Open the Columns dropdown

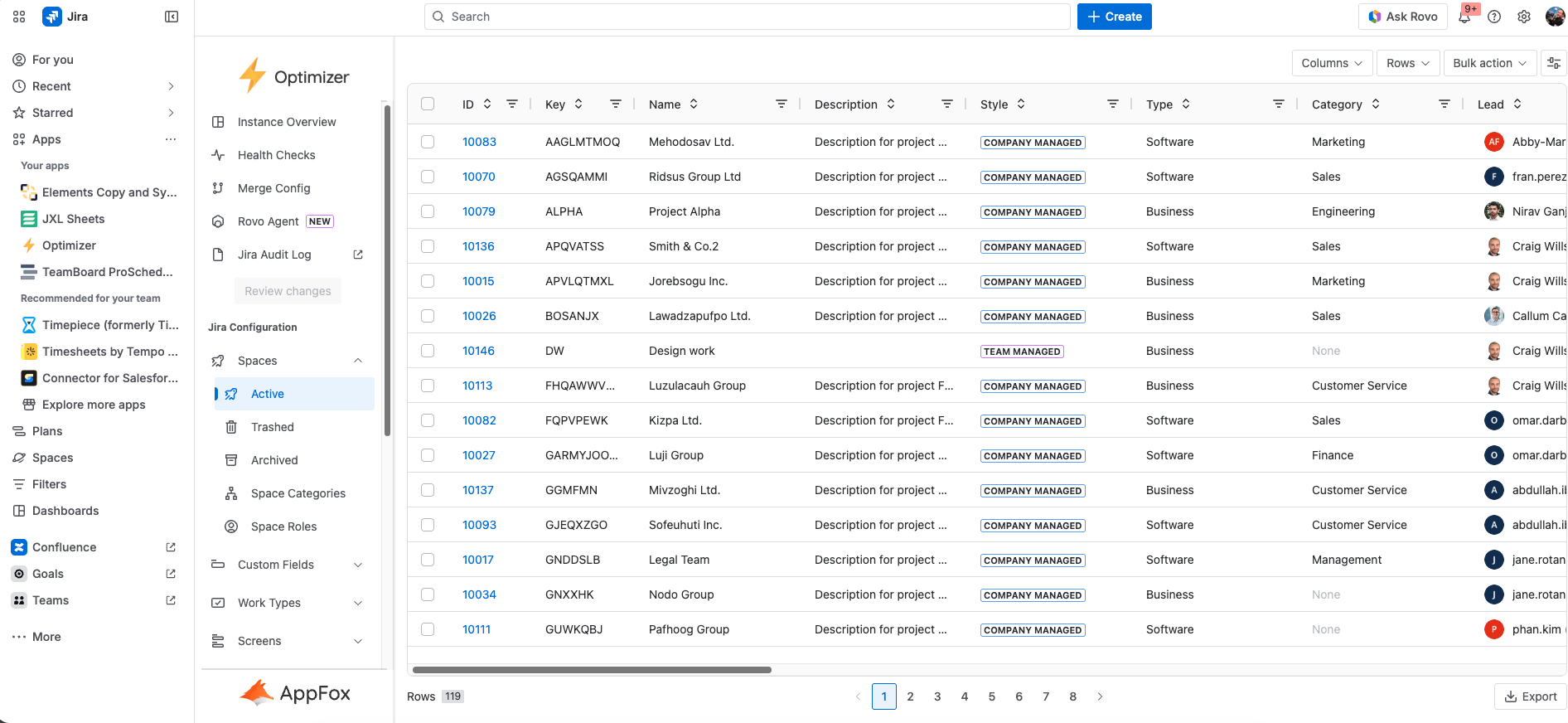click(x=1331, y=63)
